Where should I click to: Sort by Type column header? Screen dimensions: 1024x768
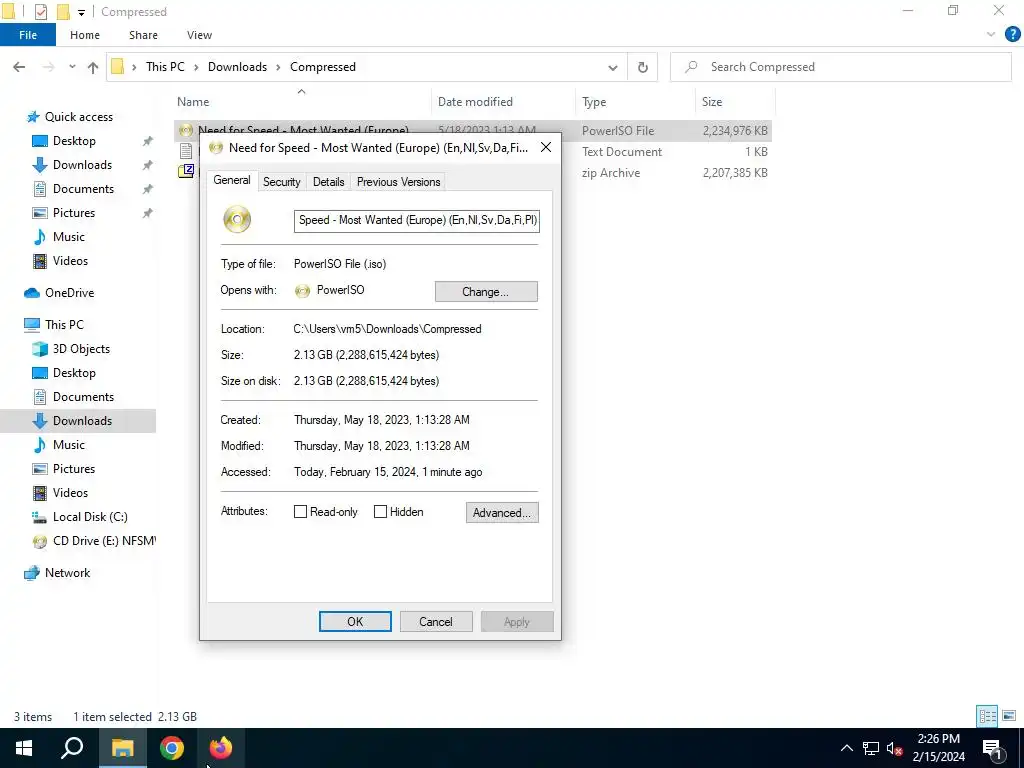tap(635, 102)
